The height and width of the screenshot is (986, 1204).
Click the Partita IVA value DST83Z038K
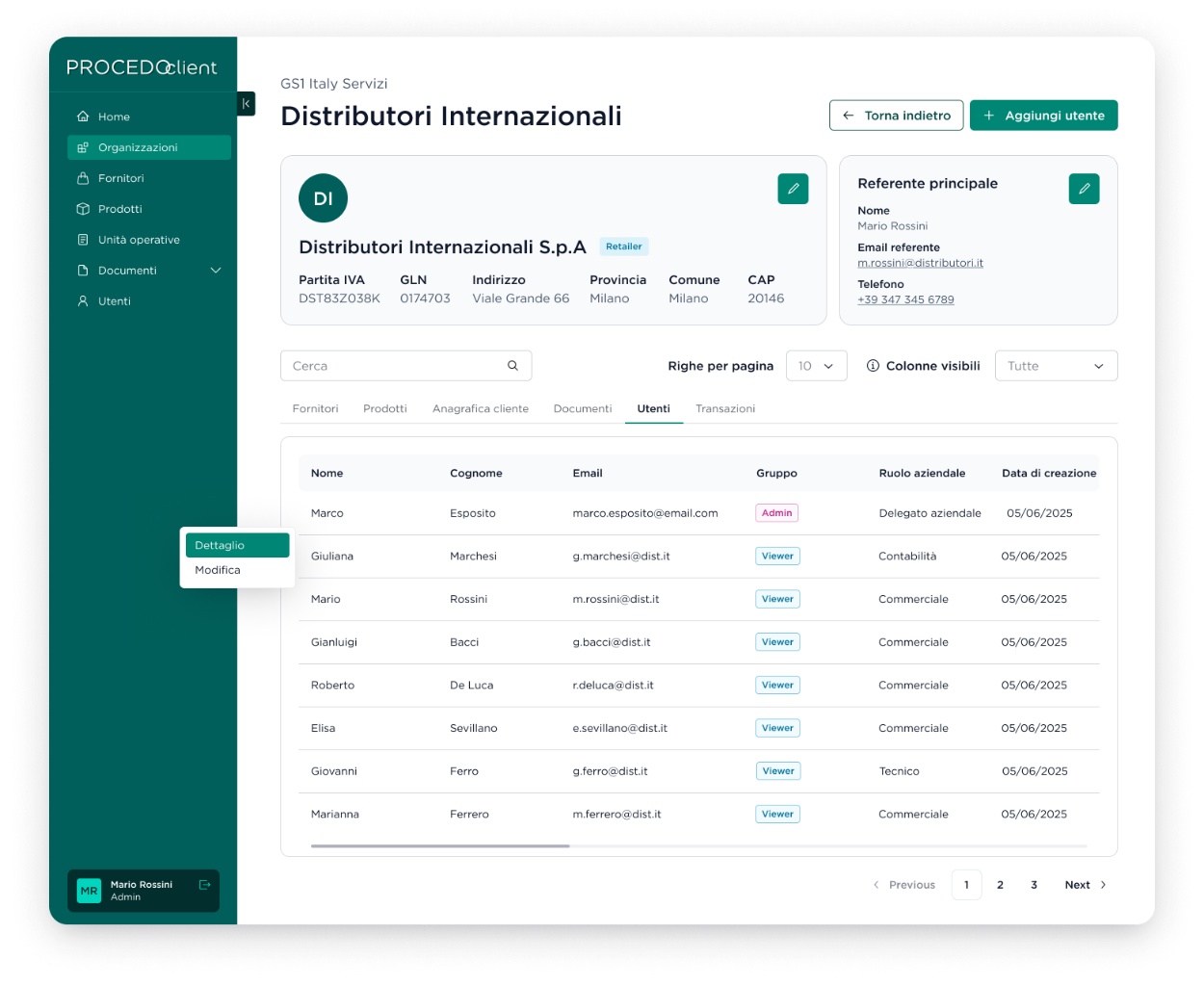tap(339, 298)
